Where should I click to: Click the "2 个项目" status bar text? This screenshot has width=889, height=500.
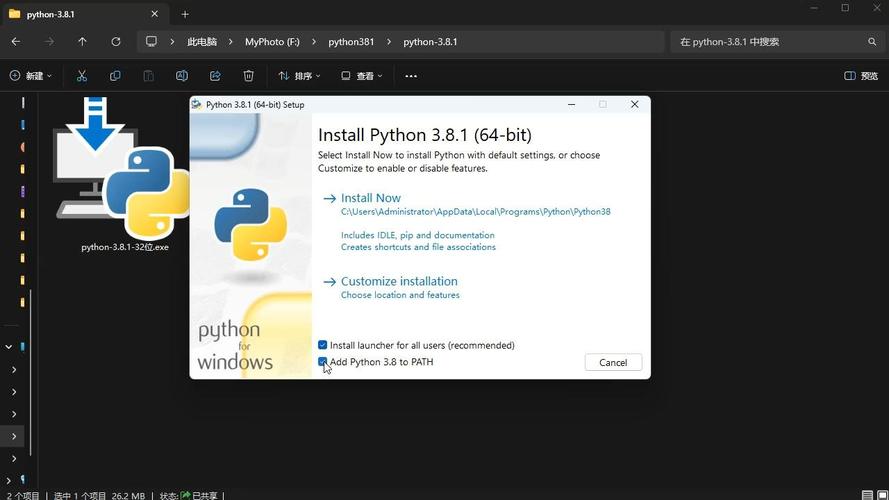pos(23,495)
